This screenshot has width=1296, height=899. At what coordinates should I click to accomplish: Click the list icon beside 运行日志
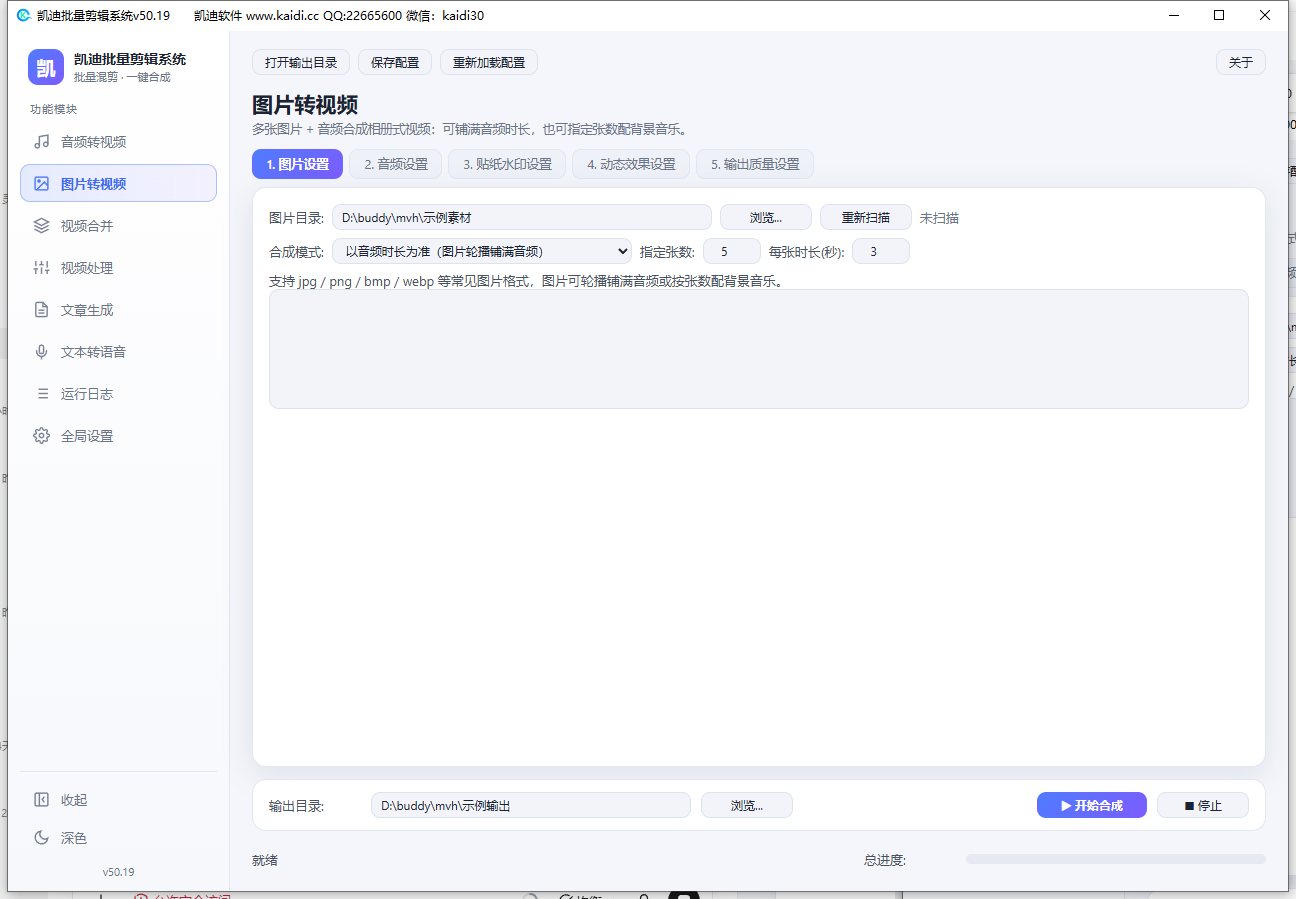(x=42, y=394)
